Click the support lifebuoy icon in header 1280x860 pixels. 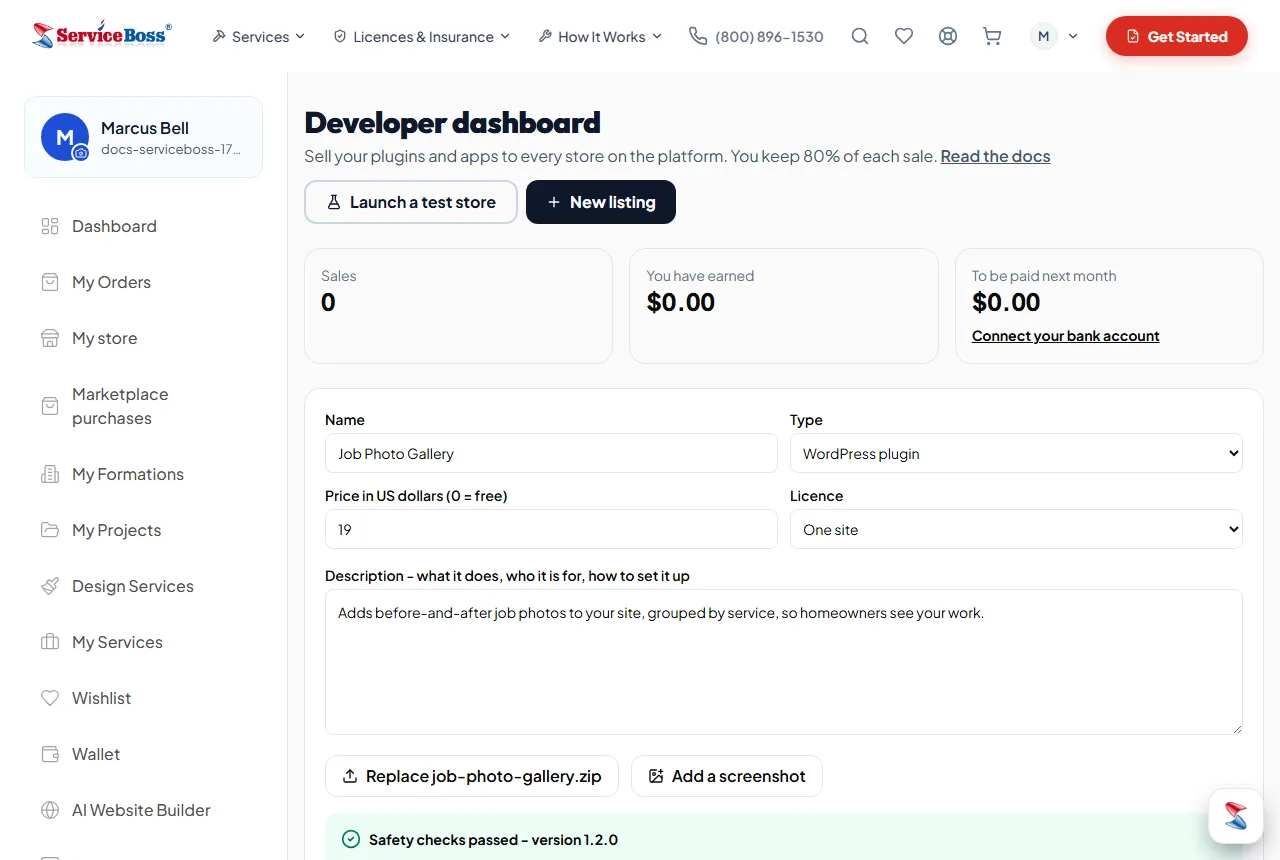(x=948, y=36)
